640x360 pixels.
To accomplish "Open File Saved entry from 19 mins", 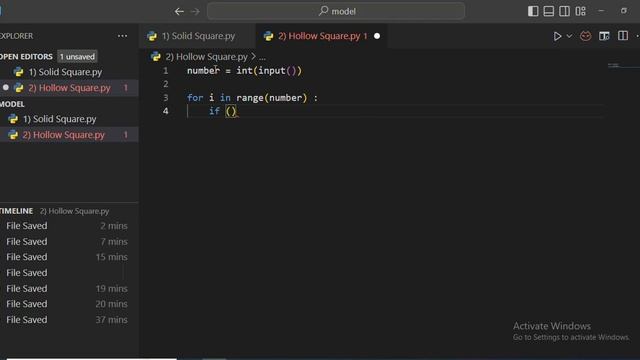I will [x=67, y=289].
